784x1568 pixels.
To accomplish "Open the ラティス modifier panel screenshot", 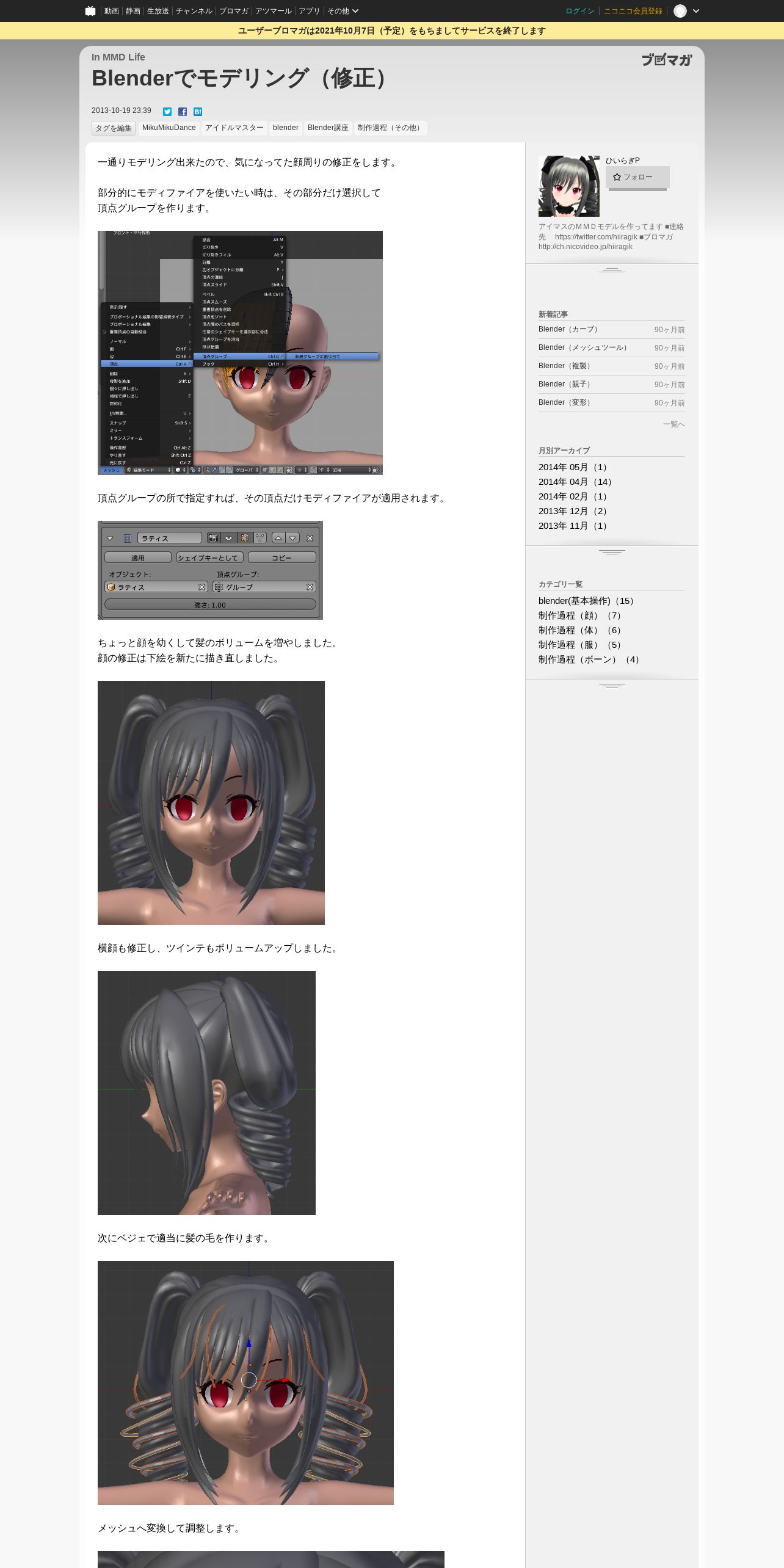I will pos(210,570).
